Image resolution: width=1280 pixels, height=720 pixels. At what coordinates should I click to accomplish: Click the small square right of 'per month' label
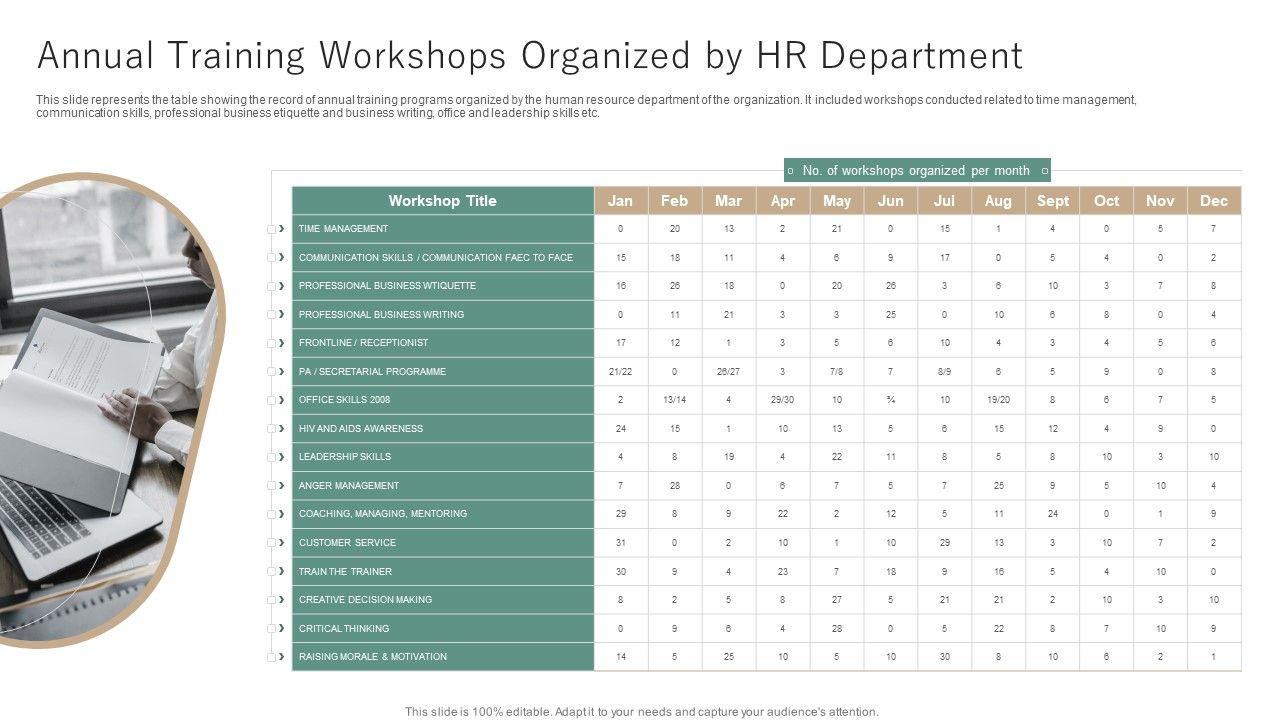coord(1044,171)
